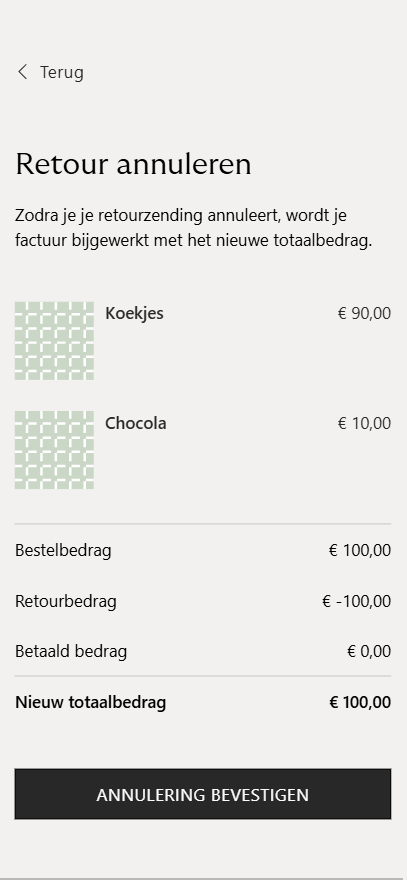The height and width of the screenshot is (880, 407).
Task: Select the Chocola product name
Action: pos(136,423)
